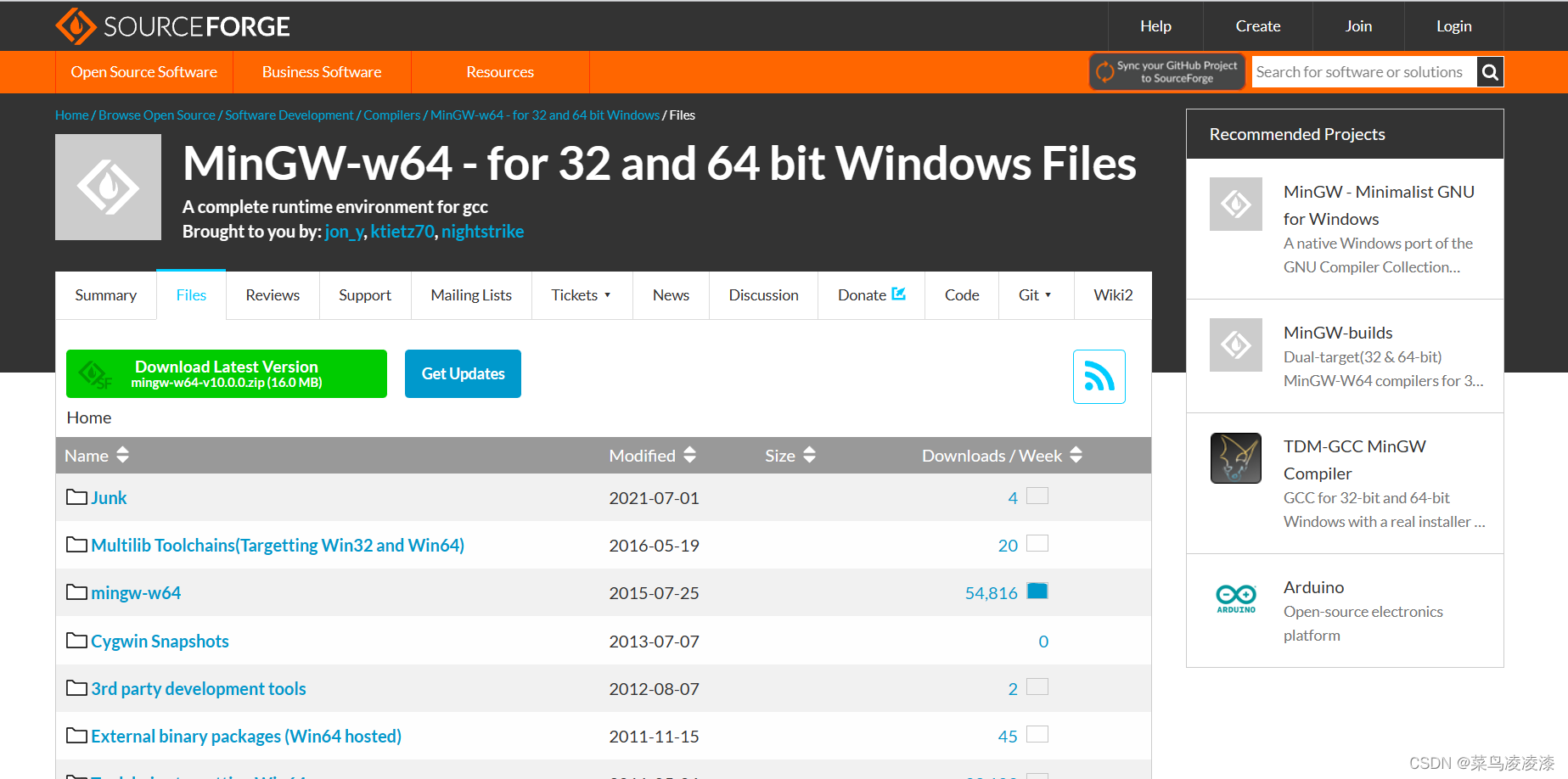Click the stats chart icon for 3rd party tools
1568x779 pixels.
(1037, 687)
